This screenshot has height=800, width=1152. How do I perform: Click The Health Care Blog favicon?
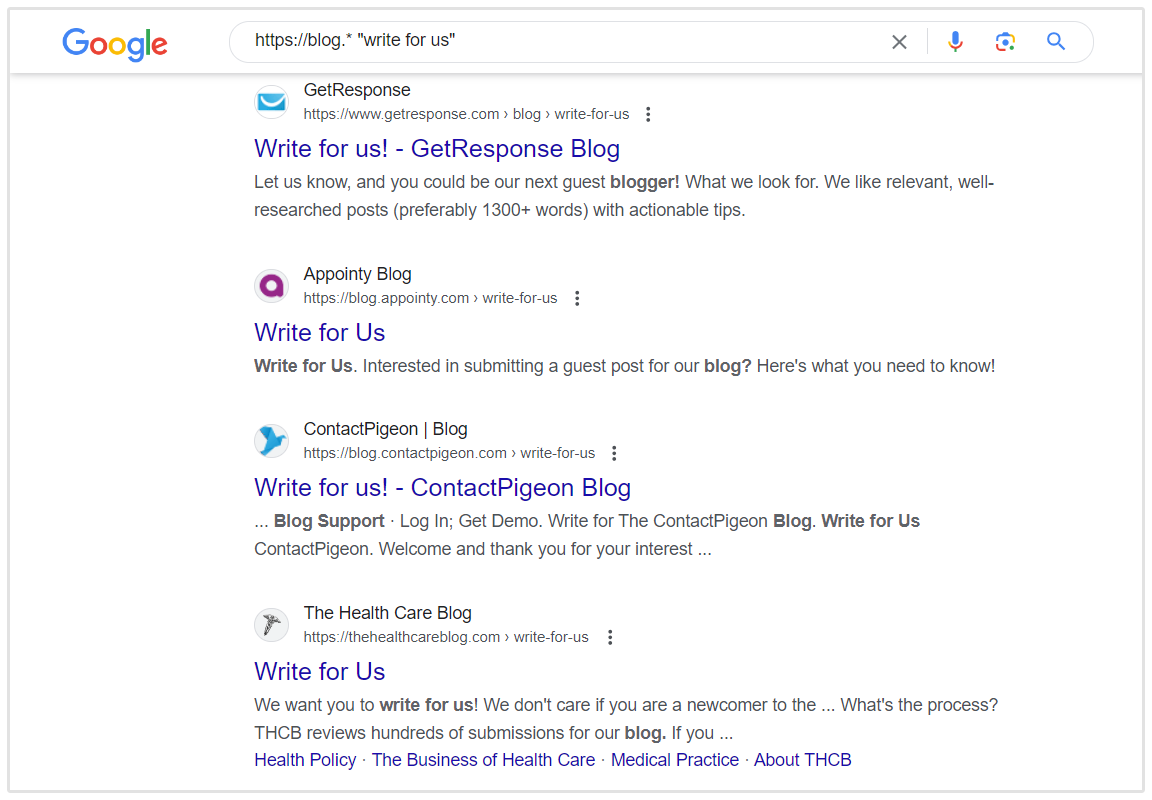click(271, 625)
